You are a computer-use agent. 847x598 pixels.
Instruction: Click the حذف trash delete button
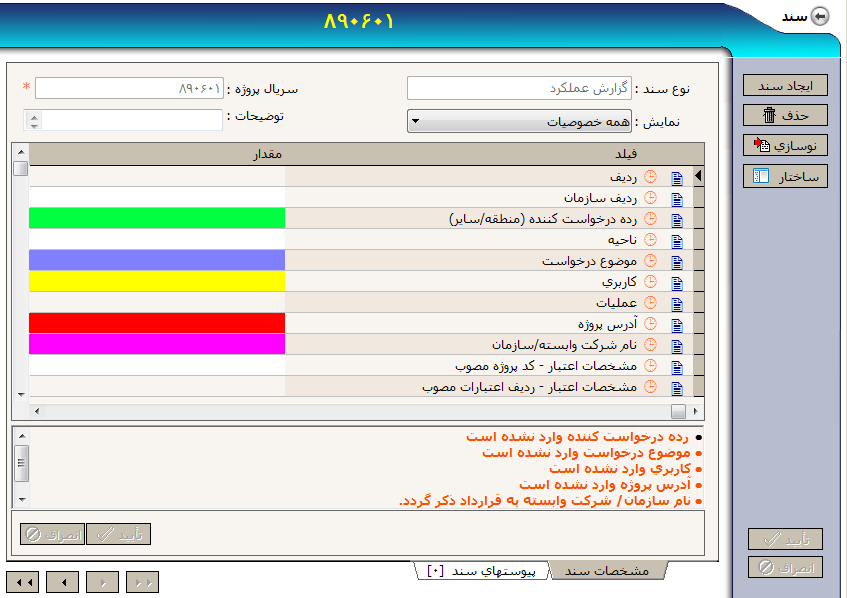pyautogui.click(x=785, y=115)
